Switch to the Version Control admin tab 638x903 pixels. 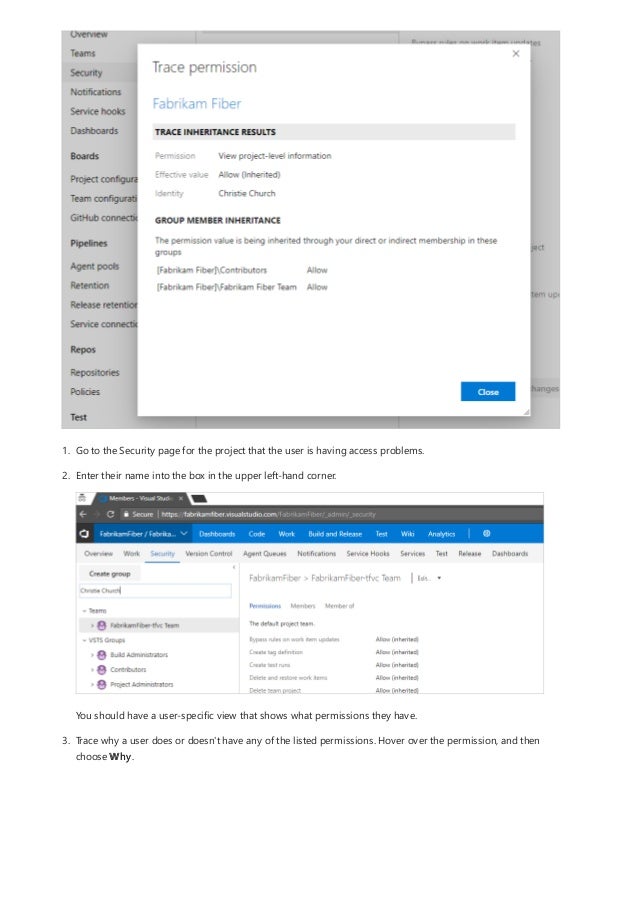coord(209,553)
